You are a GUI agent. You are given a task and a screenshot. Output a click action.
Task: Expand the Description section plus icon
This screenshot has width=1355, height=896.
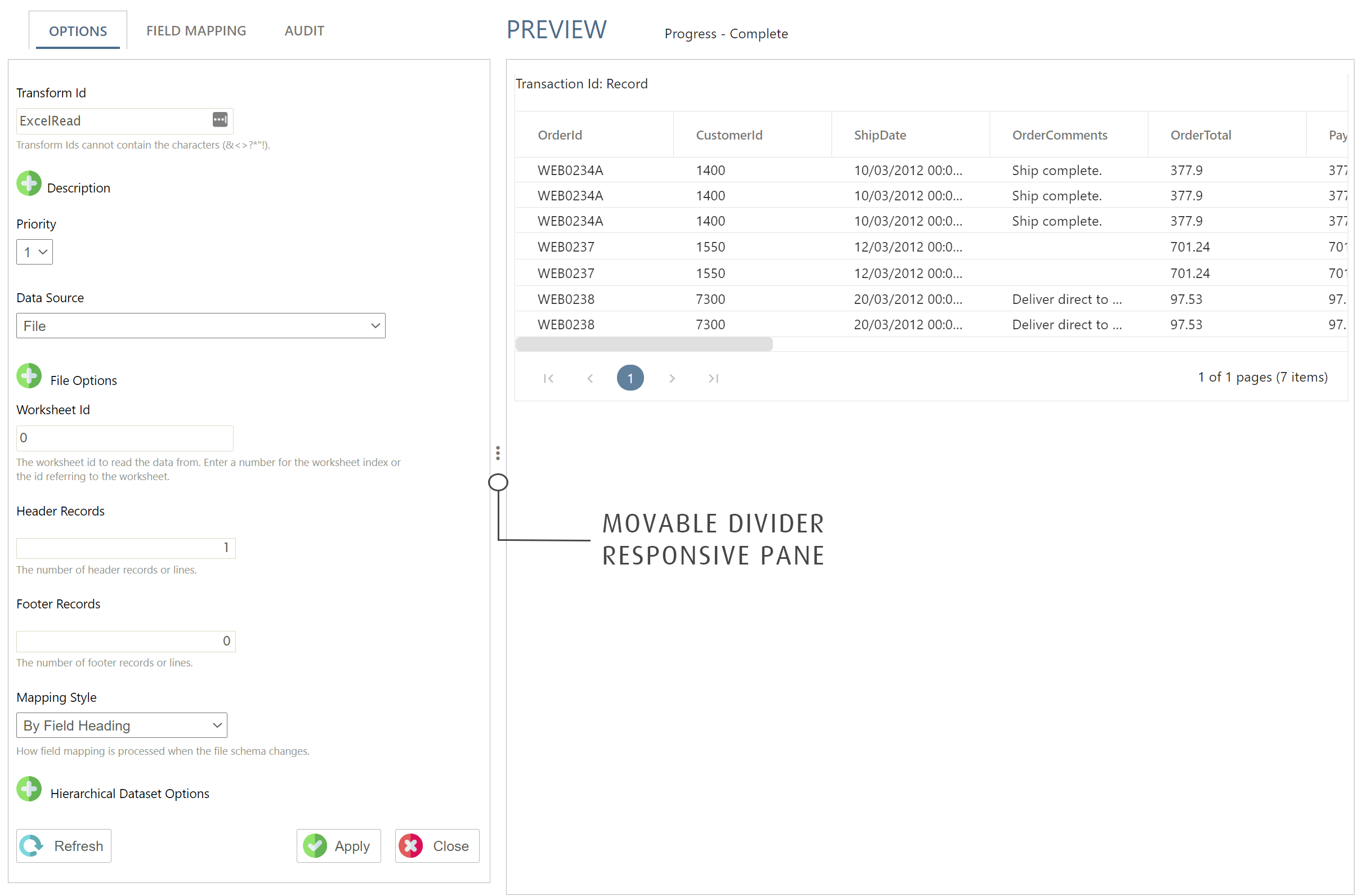(x=29, y=184)
